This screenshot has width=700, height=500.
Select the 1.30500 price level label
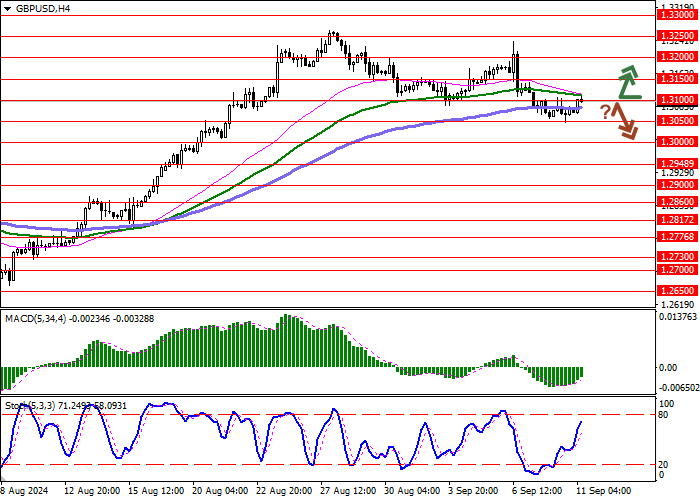(678, 121)
